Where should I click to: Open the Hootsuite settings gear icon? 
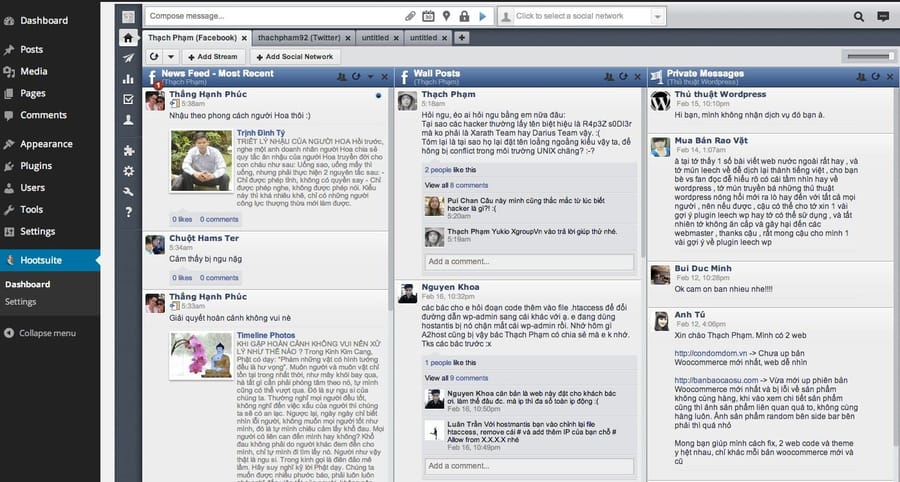[128, 171]
